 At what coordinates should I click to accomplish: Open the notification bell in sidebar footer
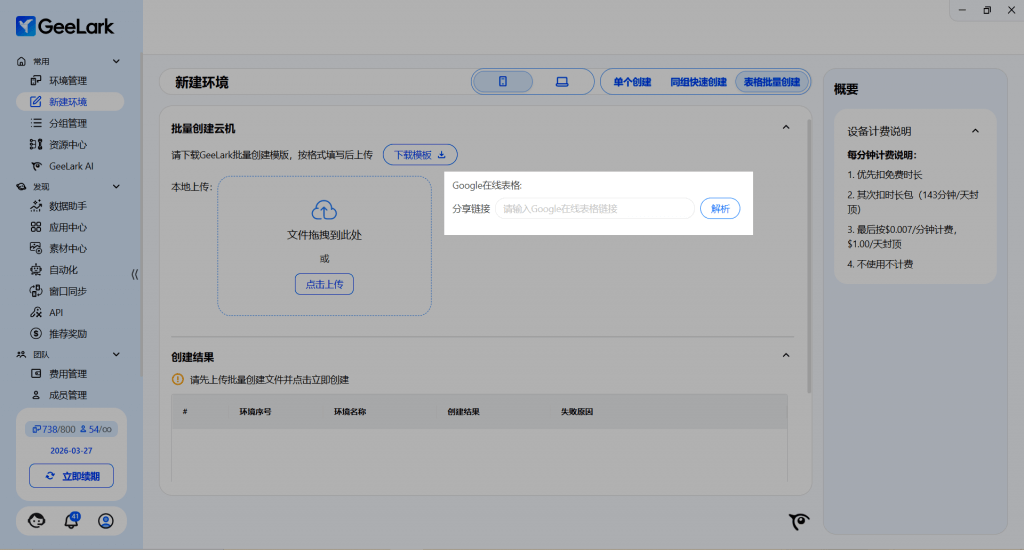[x=71, y=520]
